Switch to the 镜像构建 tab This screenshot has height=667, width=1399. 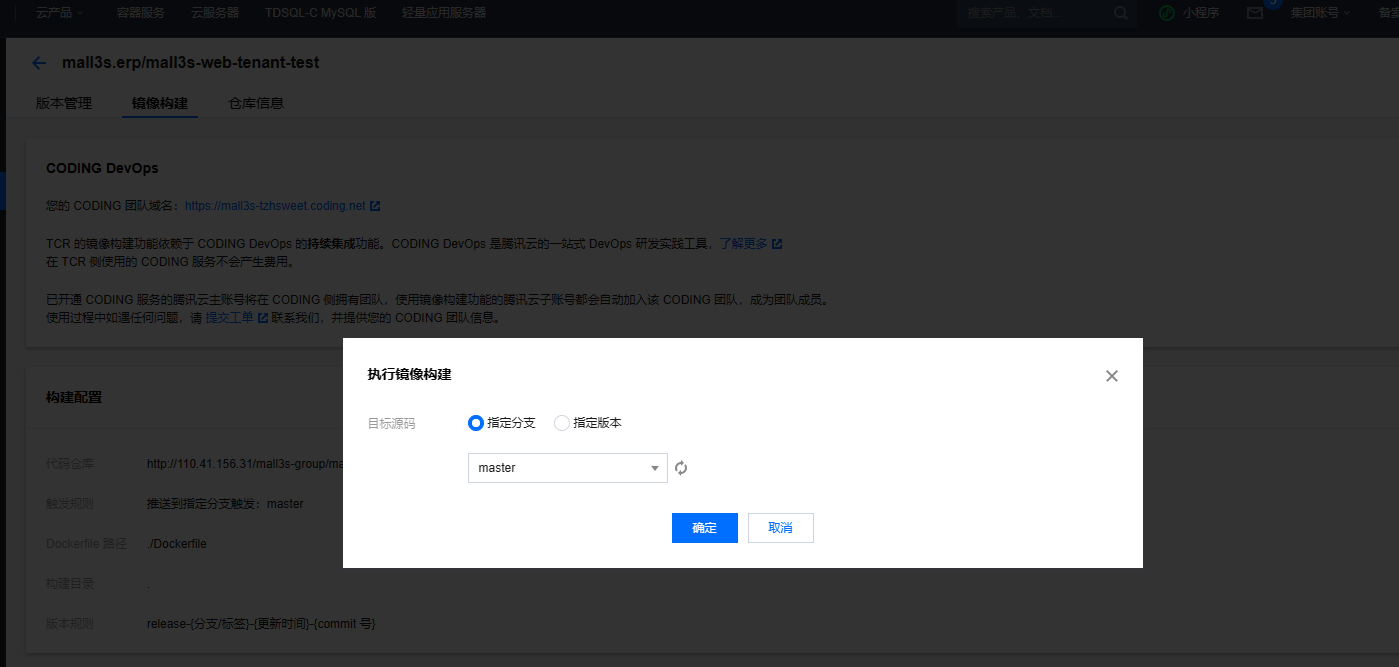tap(160, 103)
